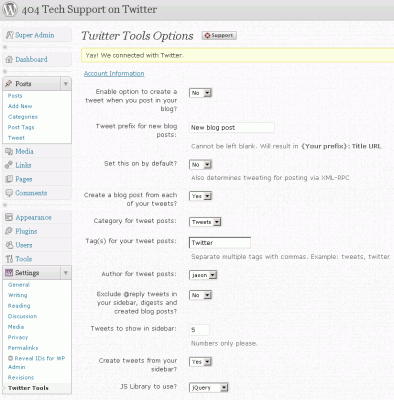The image size is (394, 400).
Task: Open the Plugins menu item
Action: coord(26,231)
